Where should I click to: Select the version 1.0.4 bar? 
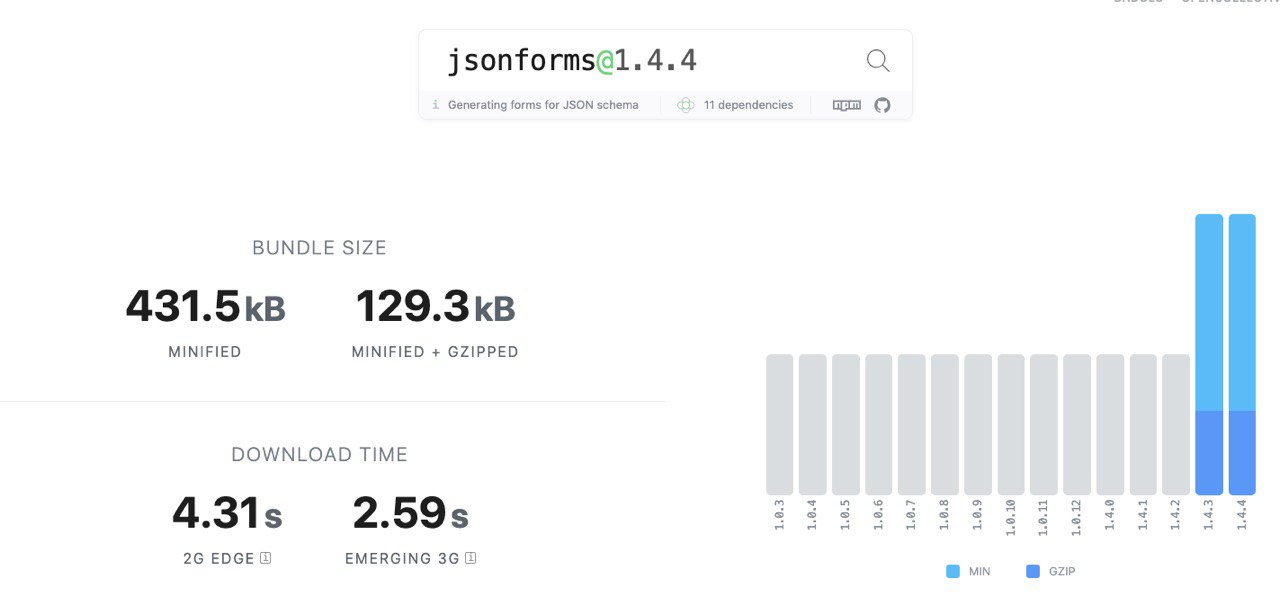pos(813,424)
